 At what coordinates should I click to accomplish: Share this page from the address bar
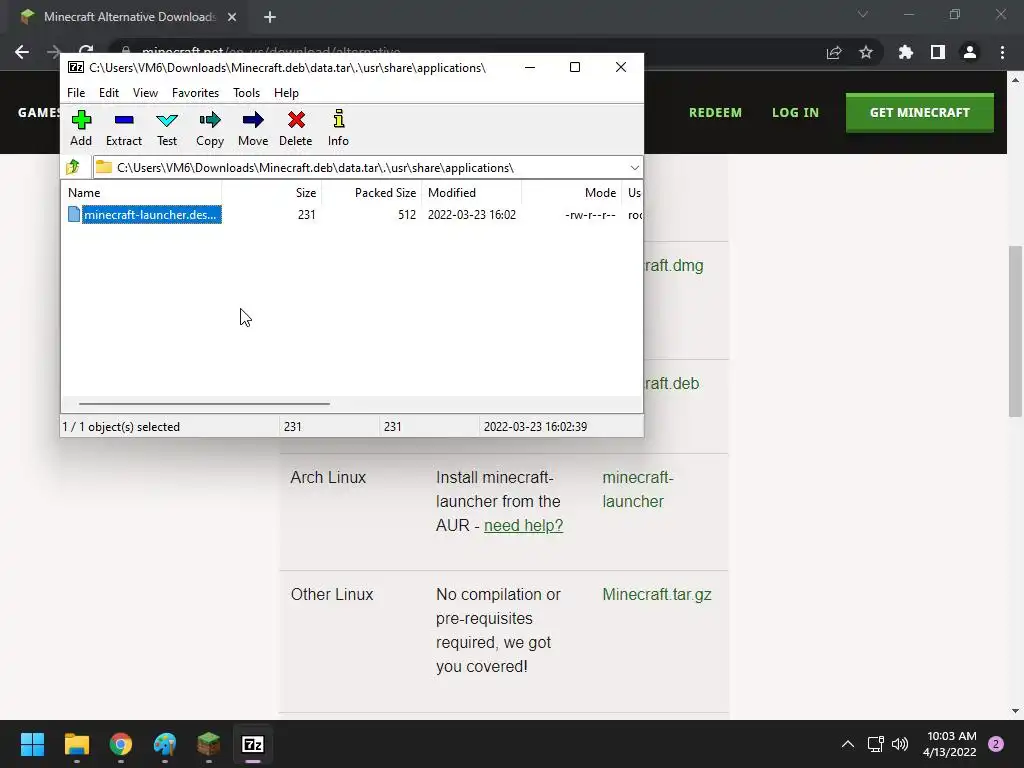pyautogui.click(x=834, y=52)
